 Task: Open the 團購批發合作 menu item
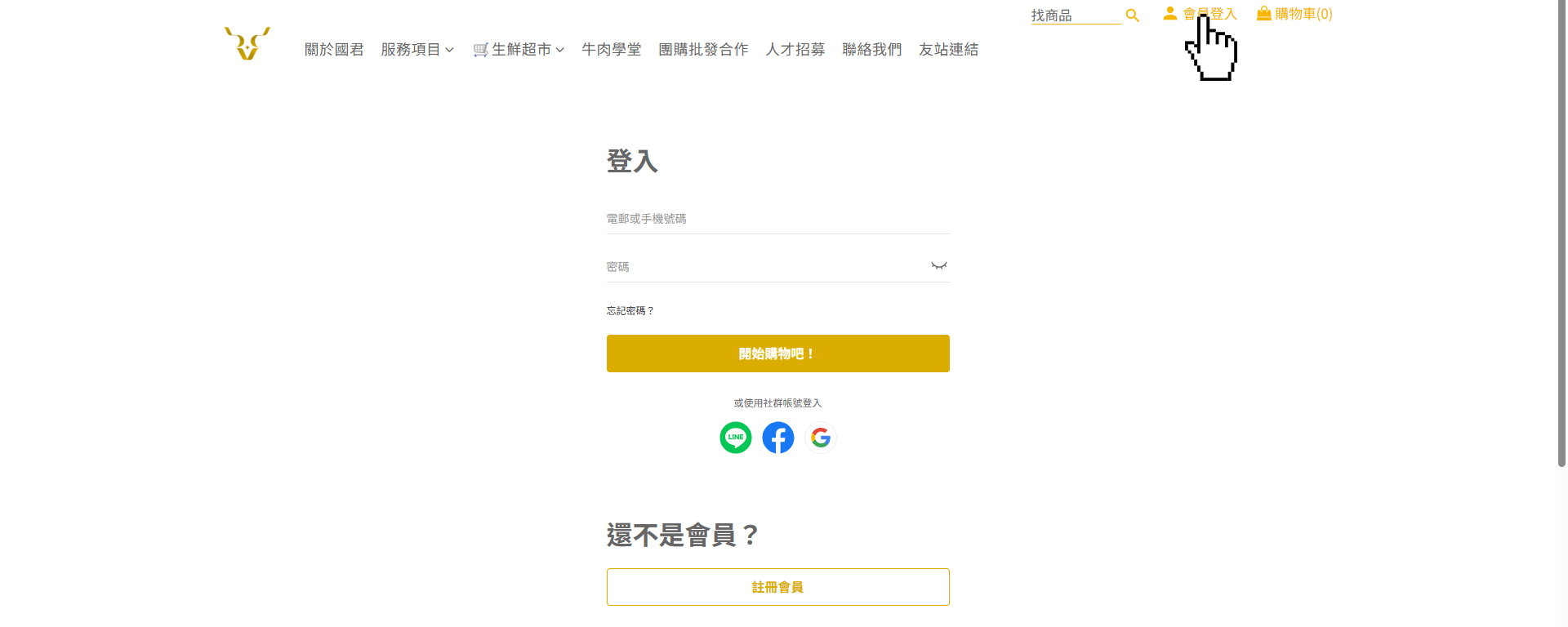click(x=703, y=50)
